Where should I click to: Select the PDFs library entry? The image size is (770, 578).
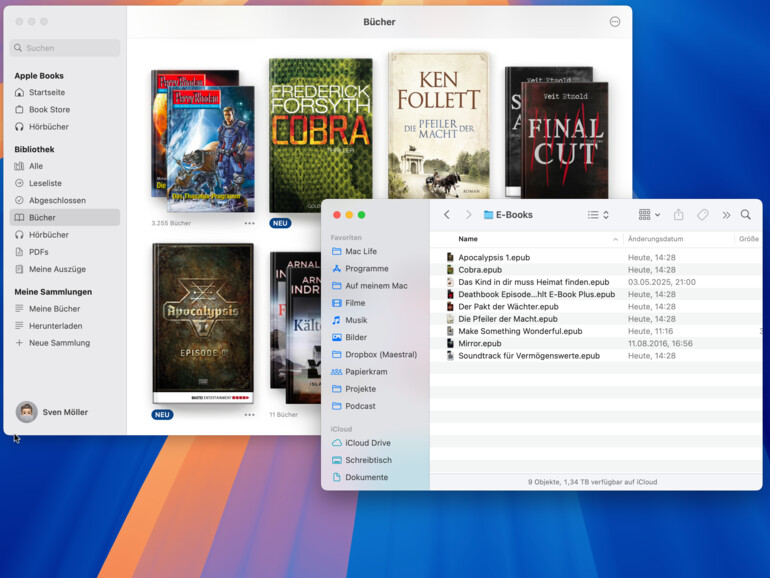(x=38, y=252)
